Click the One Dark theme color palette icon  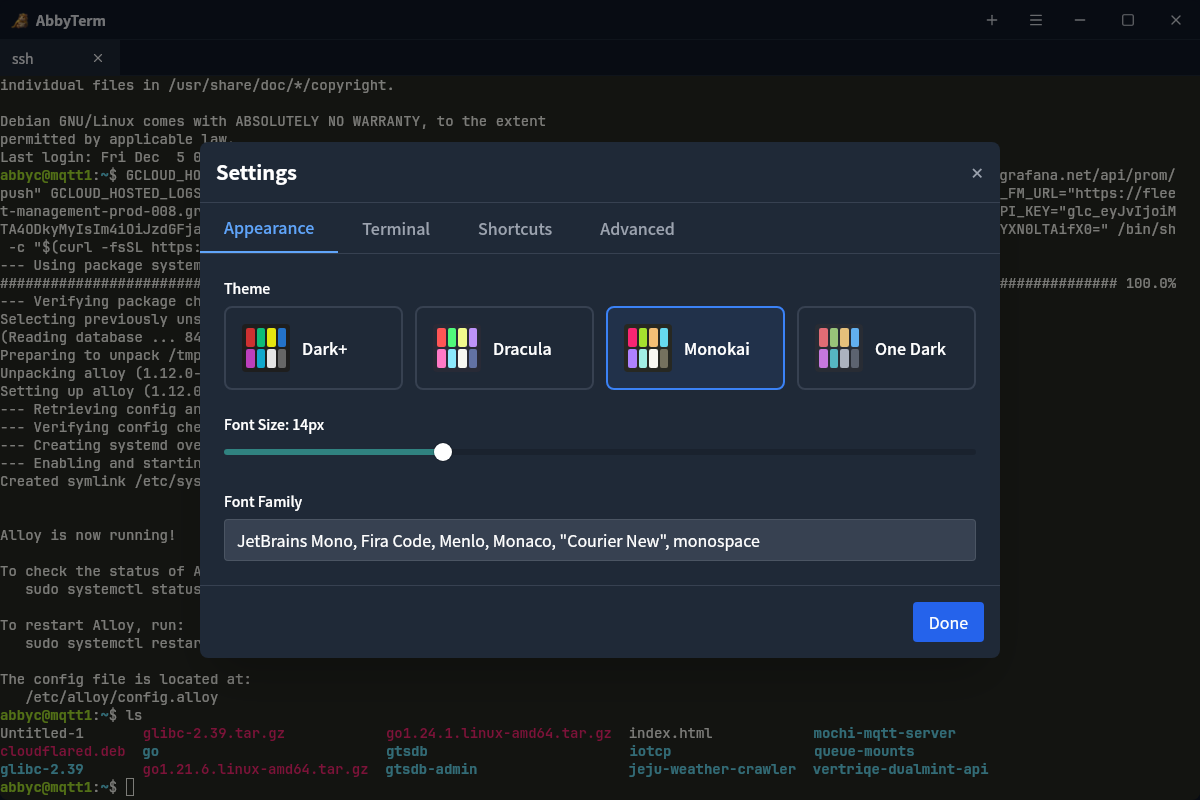[838, 348]
